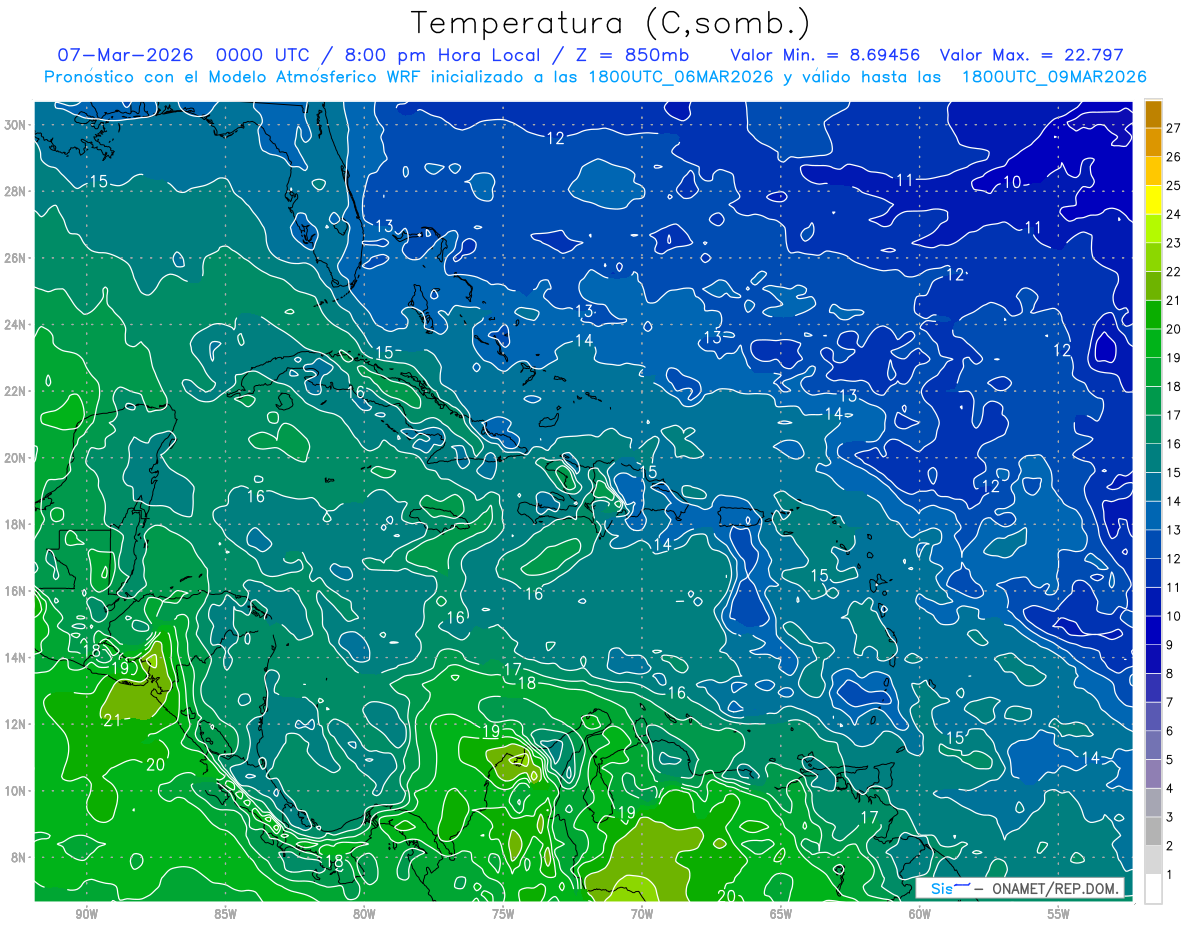Viewport: 1200px width, 927px height.
Task: Click the "Valor Min. = 8.69456" value
Action: [x=826, y=55]
